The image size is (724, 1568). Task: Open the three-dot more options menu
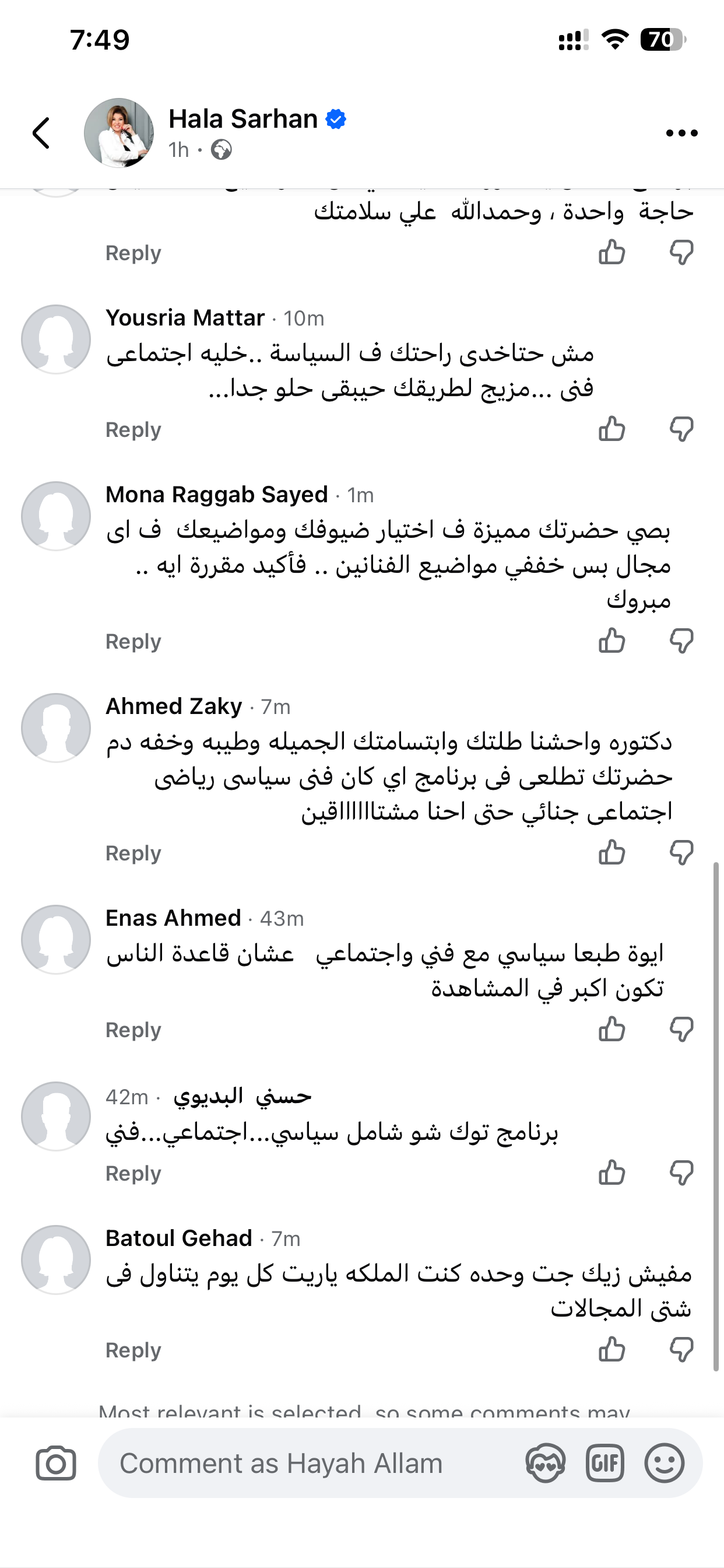click(681, 132)
